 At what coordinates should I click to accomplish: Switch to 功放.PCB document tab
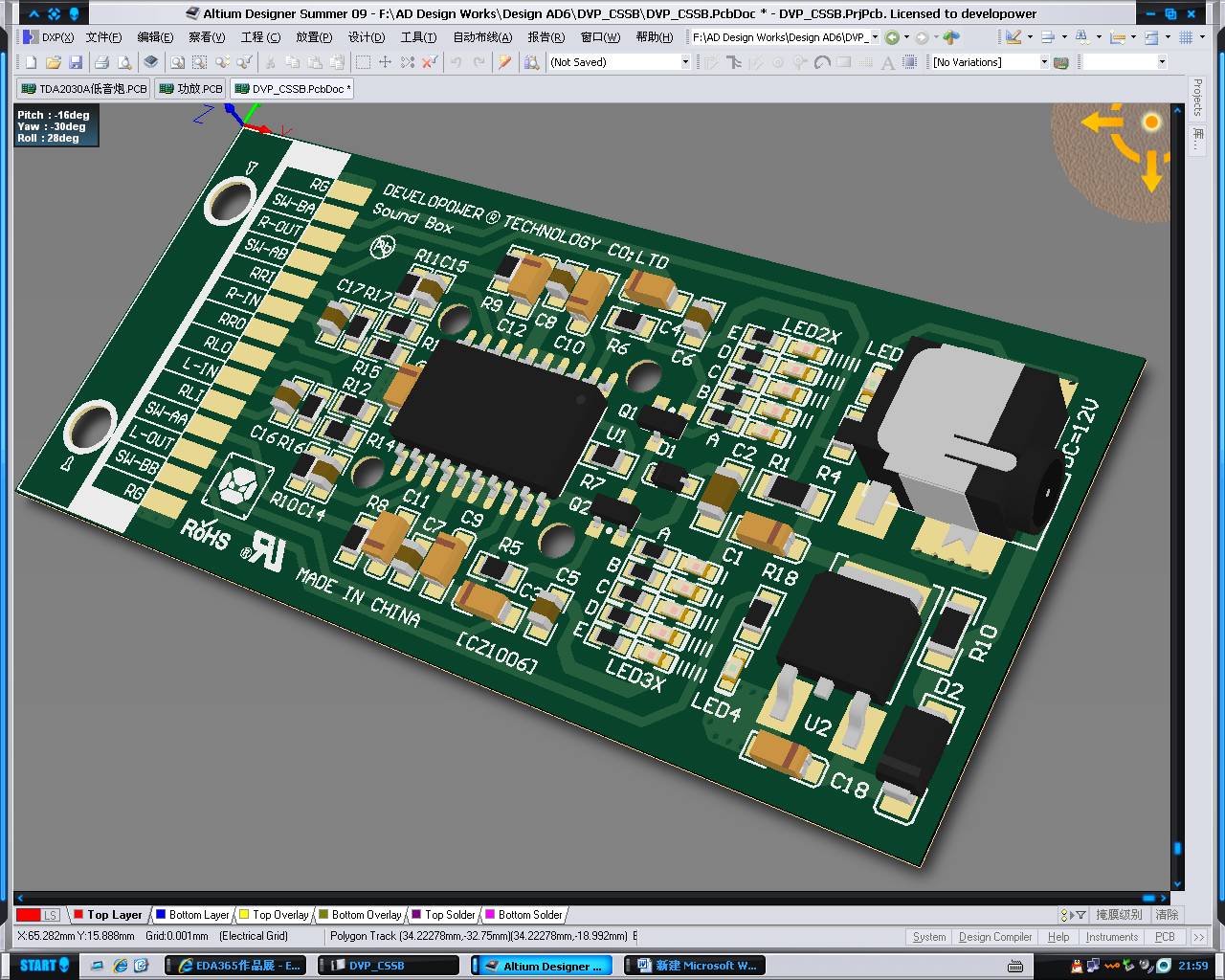(x=190, y=89)
